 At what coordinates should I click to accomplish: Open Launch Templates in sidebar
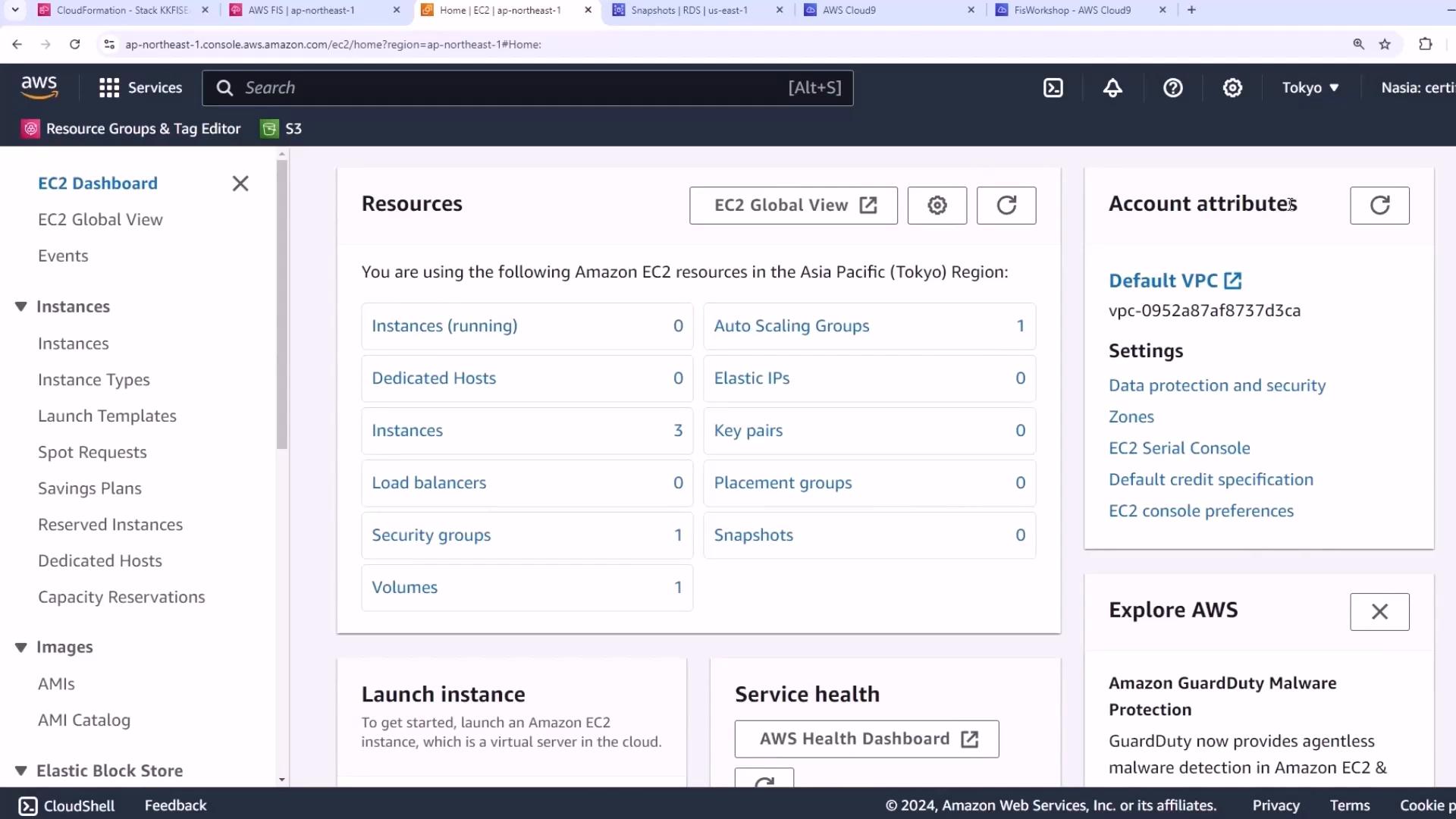click(x=107, y=416)
